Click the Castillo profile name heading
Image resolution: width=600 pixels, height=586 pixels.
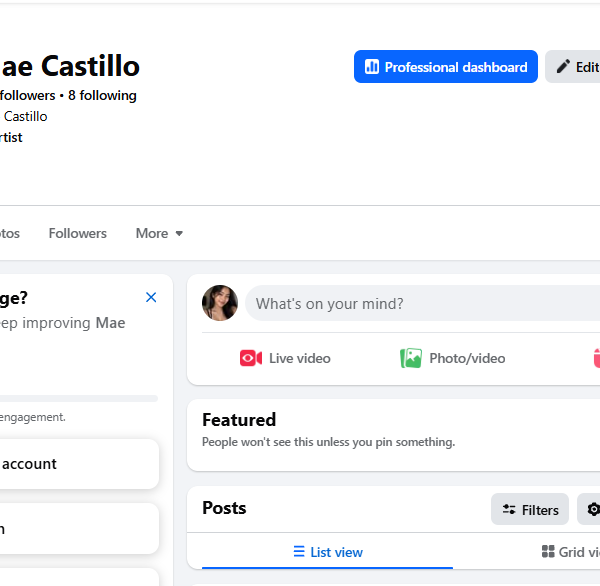pos(70,66)
